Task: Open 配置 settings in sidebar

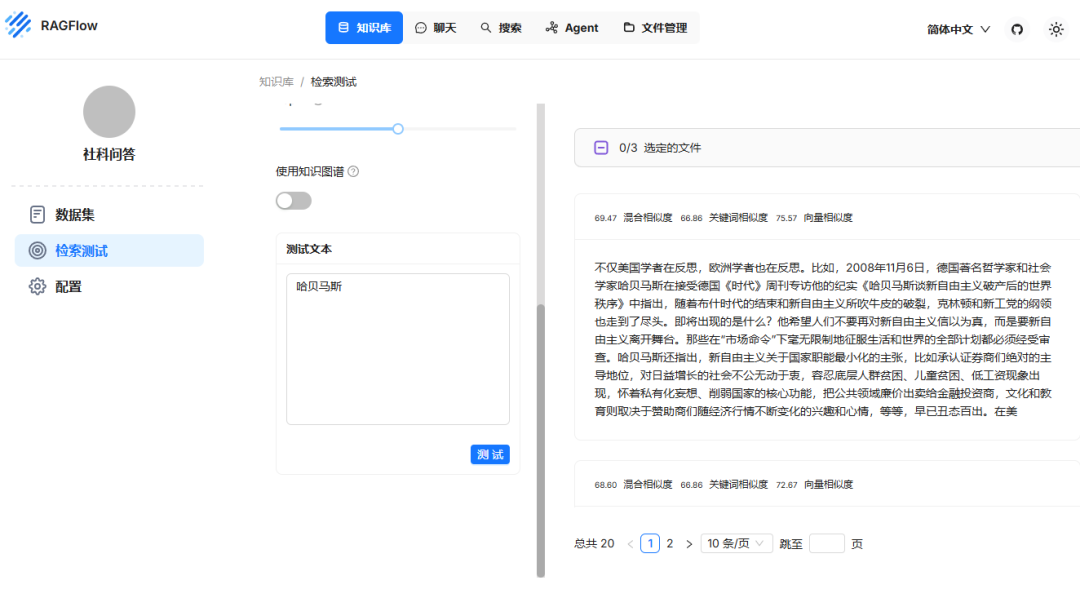Action: [68, 287]
